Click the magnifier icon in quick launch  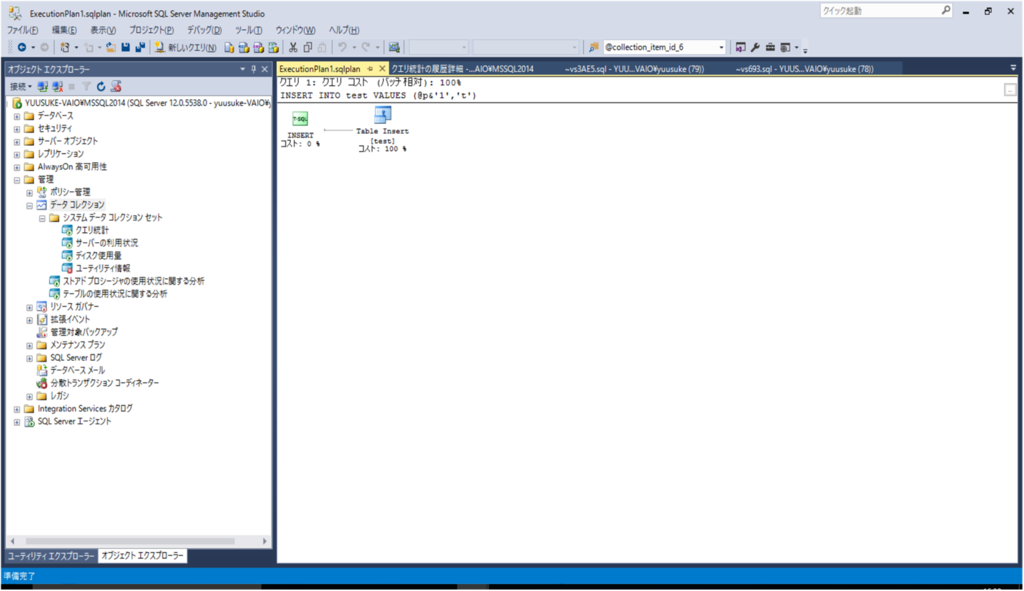tap(946, 10)
